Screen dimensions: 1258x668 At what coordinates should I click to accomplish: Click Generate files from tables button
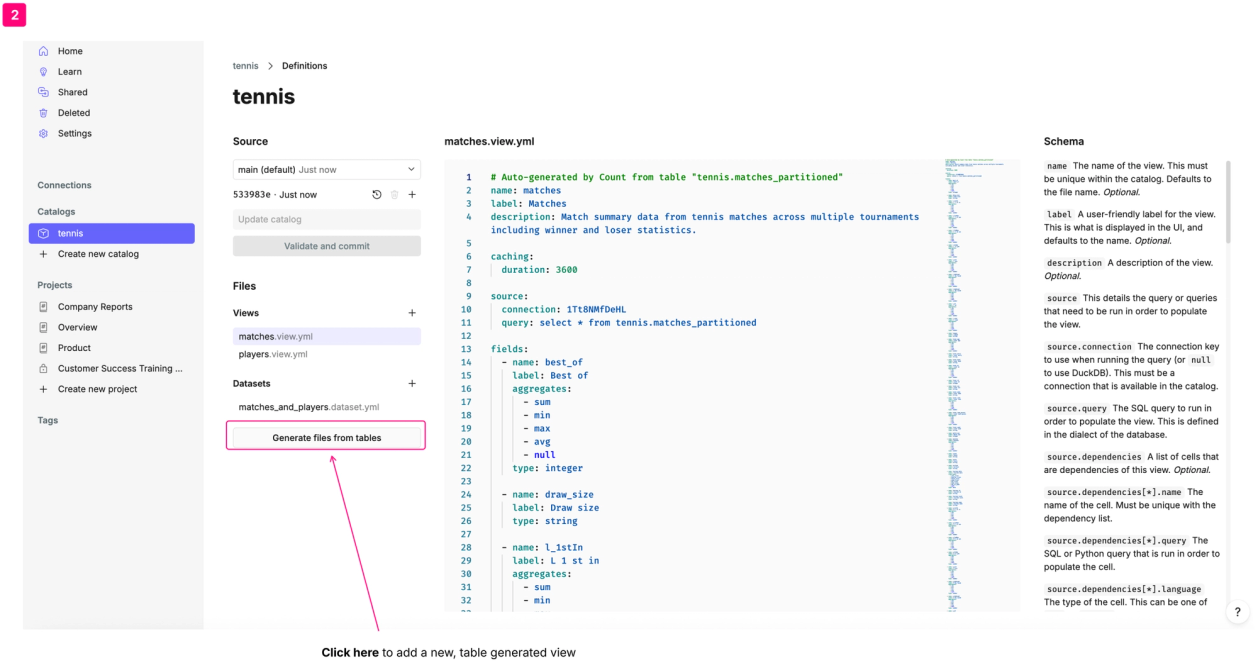[x=327, y=438]
